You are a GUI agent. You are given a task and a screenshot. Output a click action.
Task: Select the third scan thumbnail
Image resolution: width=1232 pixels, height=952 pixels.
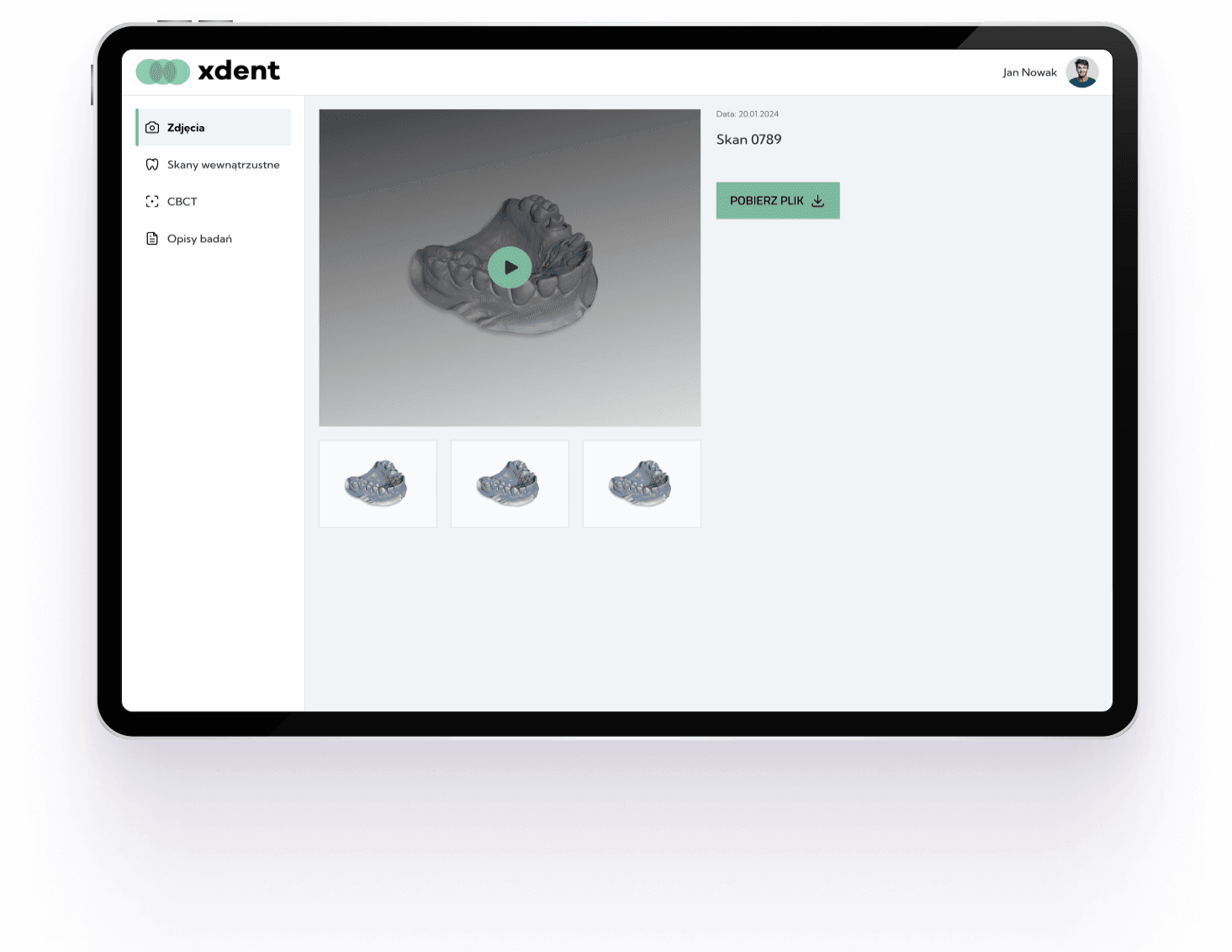(x=642, y=484)
